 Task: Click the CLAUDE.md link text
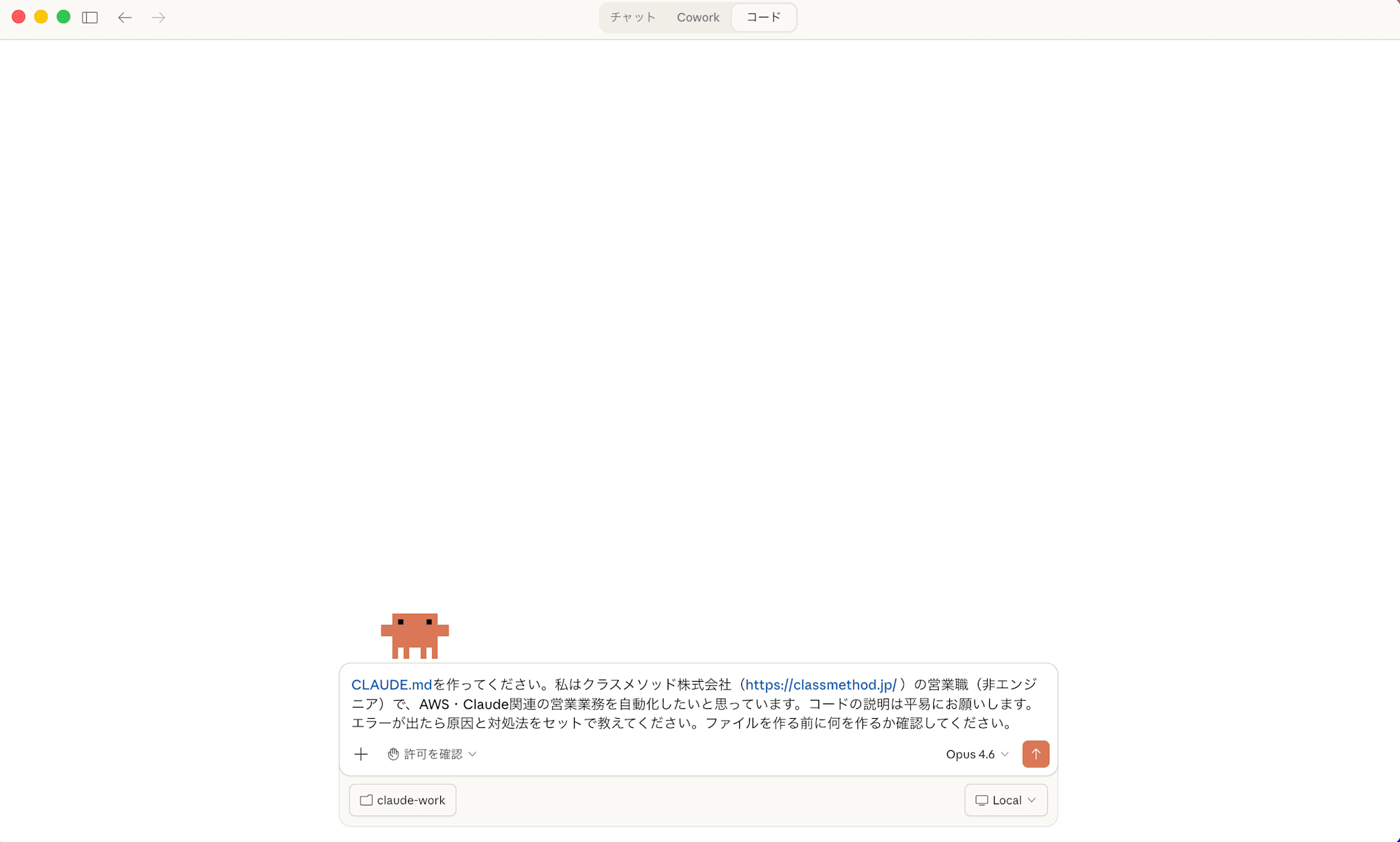[391, 685]
